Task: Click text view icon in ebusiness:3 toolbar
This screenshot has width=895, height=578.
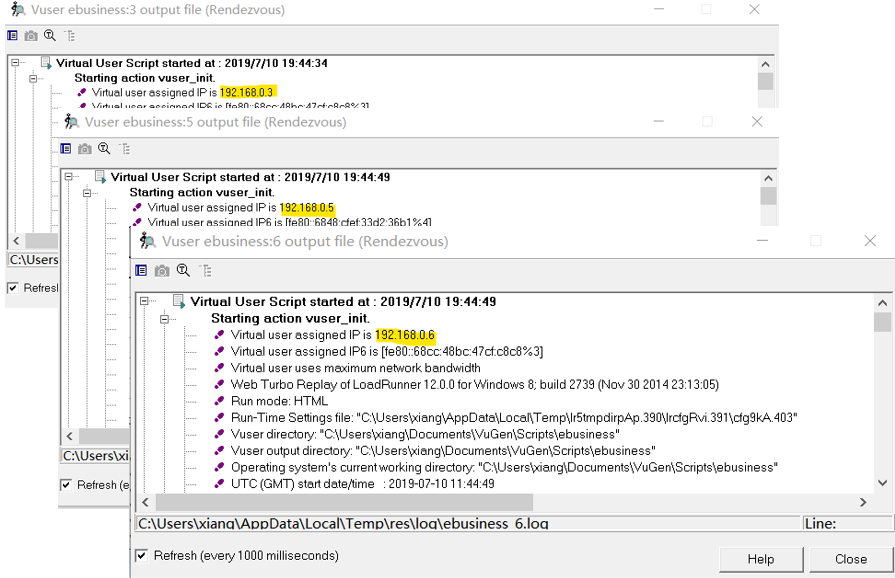Action: tap(12, 36)
